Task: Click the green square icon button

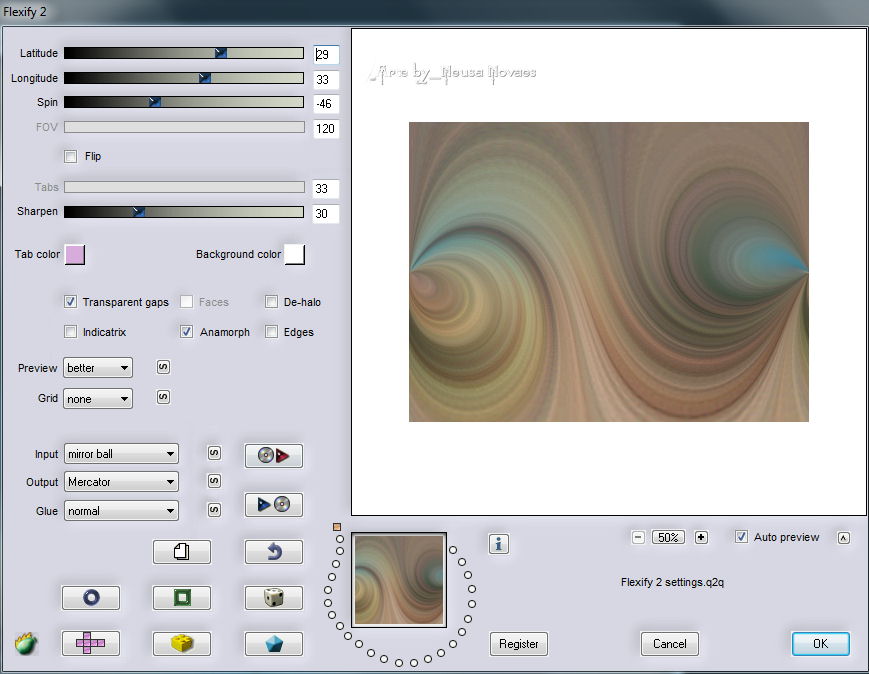Action: pyautogui.click(x=182, y=598)
